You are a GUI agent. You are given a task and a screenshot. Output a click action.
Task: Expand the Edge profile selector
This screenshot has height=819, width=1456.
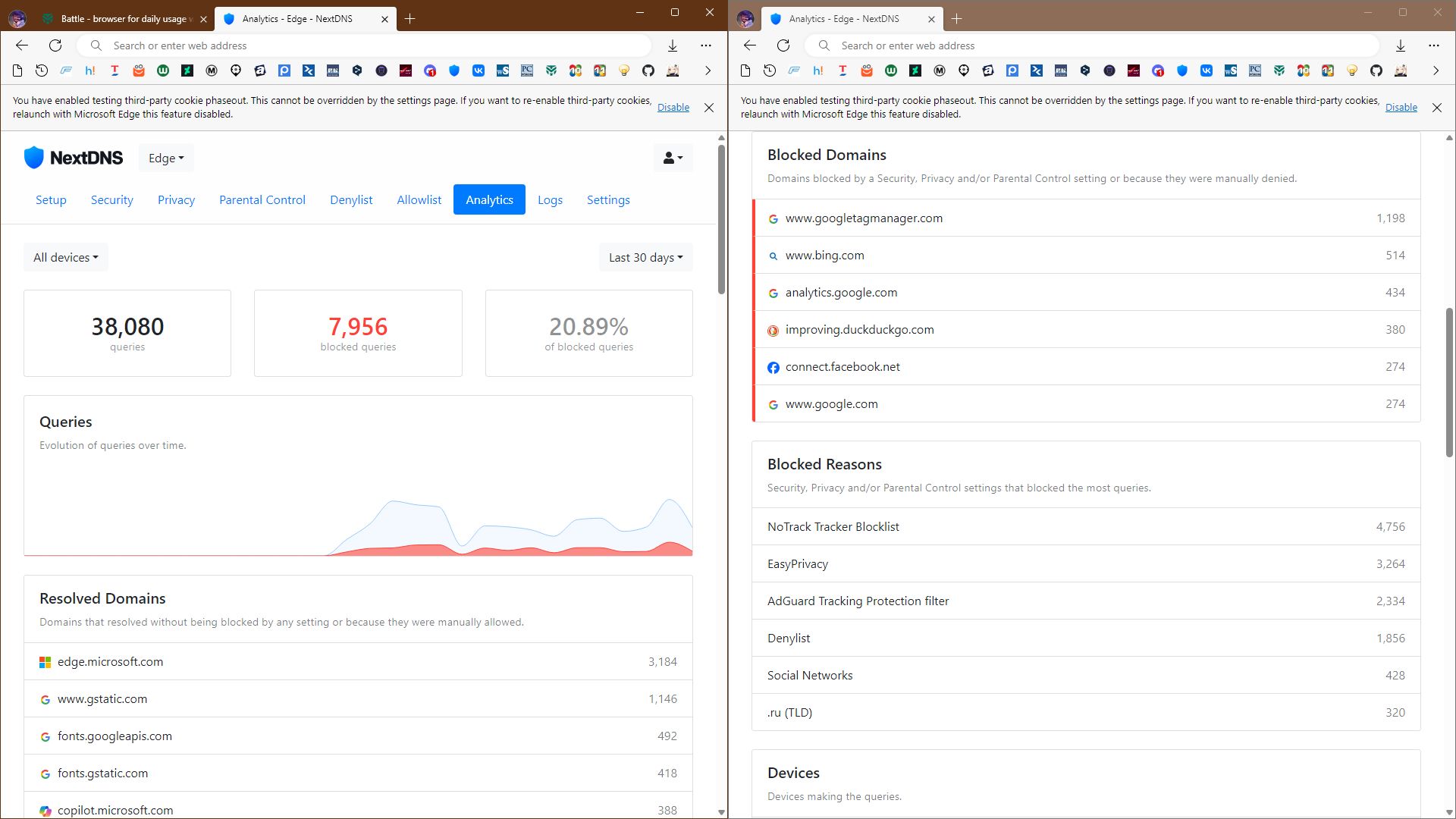coord(166,158)
